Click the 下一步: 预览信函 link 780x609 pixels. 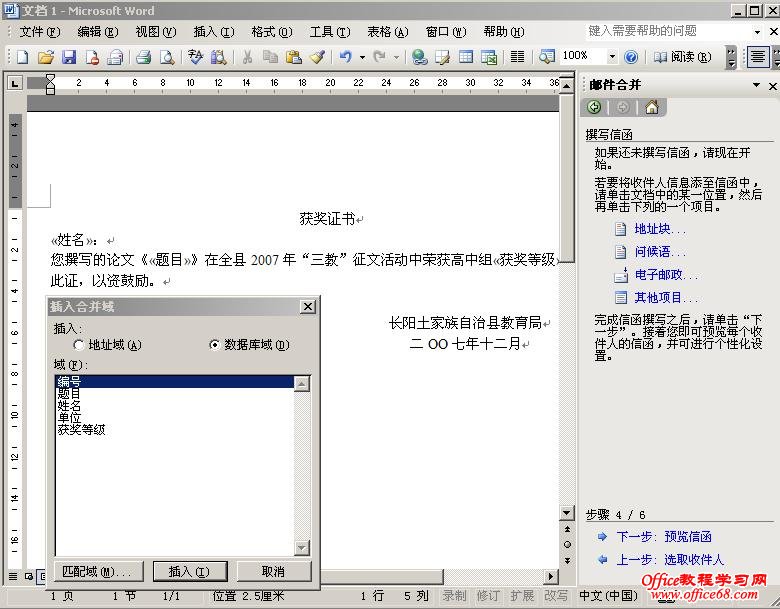(x=664, y=536)
